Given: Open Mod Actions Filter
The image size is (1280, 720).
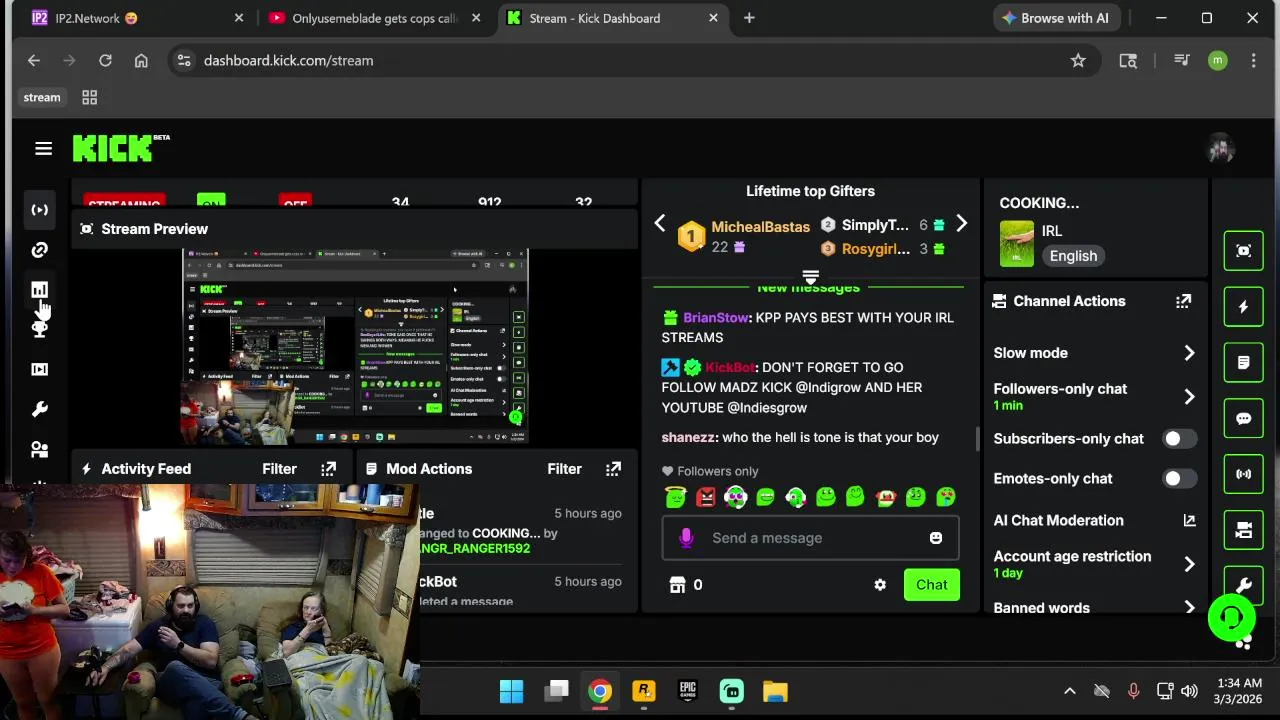Looking at the screenshot, I should (565, 469).
